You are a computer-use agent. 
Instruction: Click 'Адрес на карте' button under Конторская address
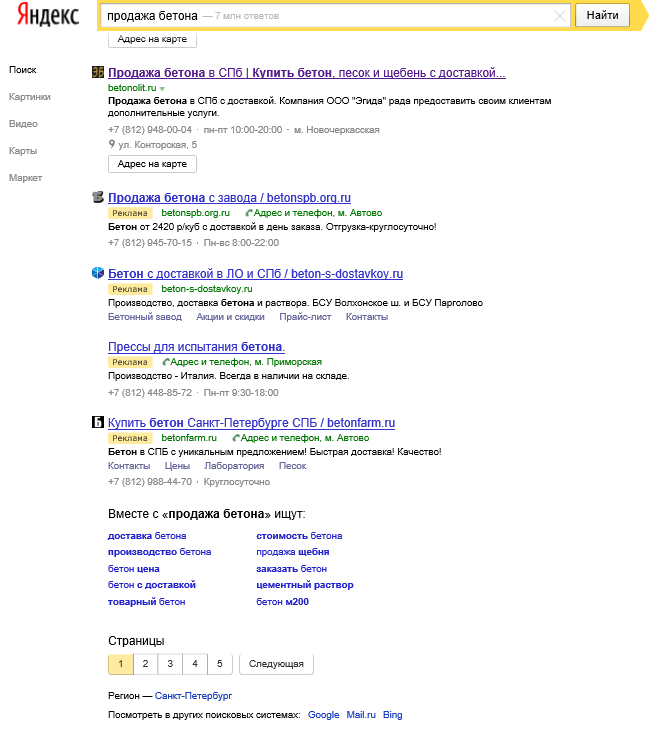(x=152, y=164)
